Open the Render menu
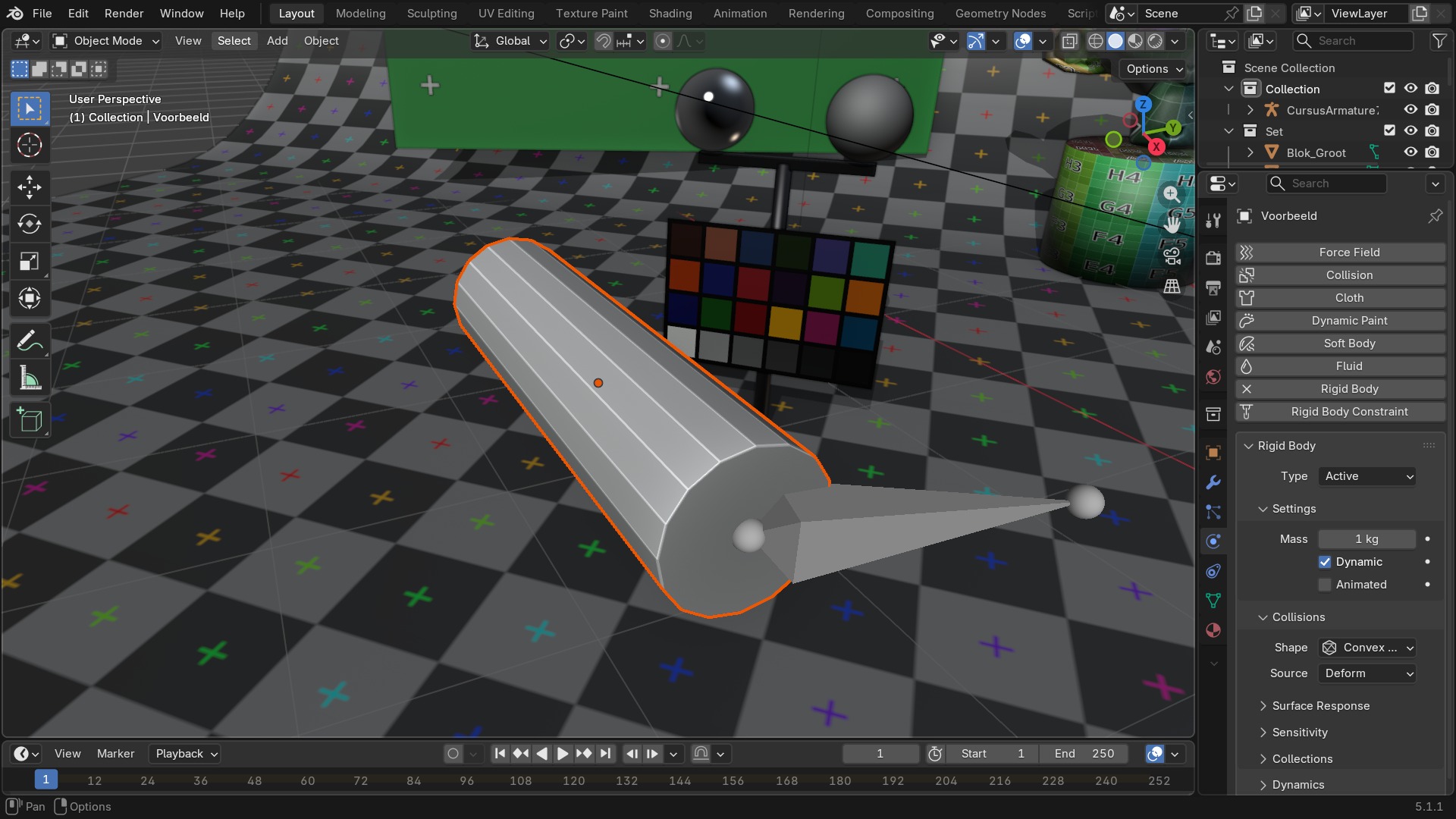Screen dimensions: 1456x819 coord(124,14)
